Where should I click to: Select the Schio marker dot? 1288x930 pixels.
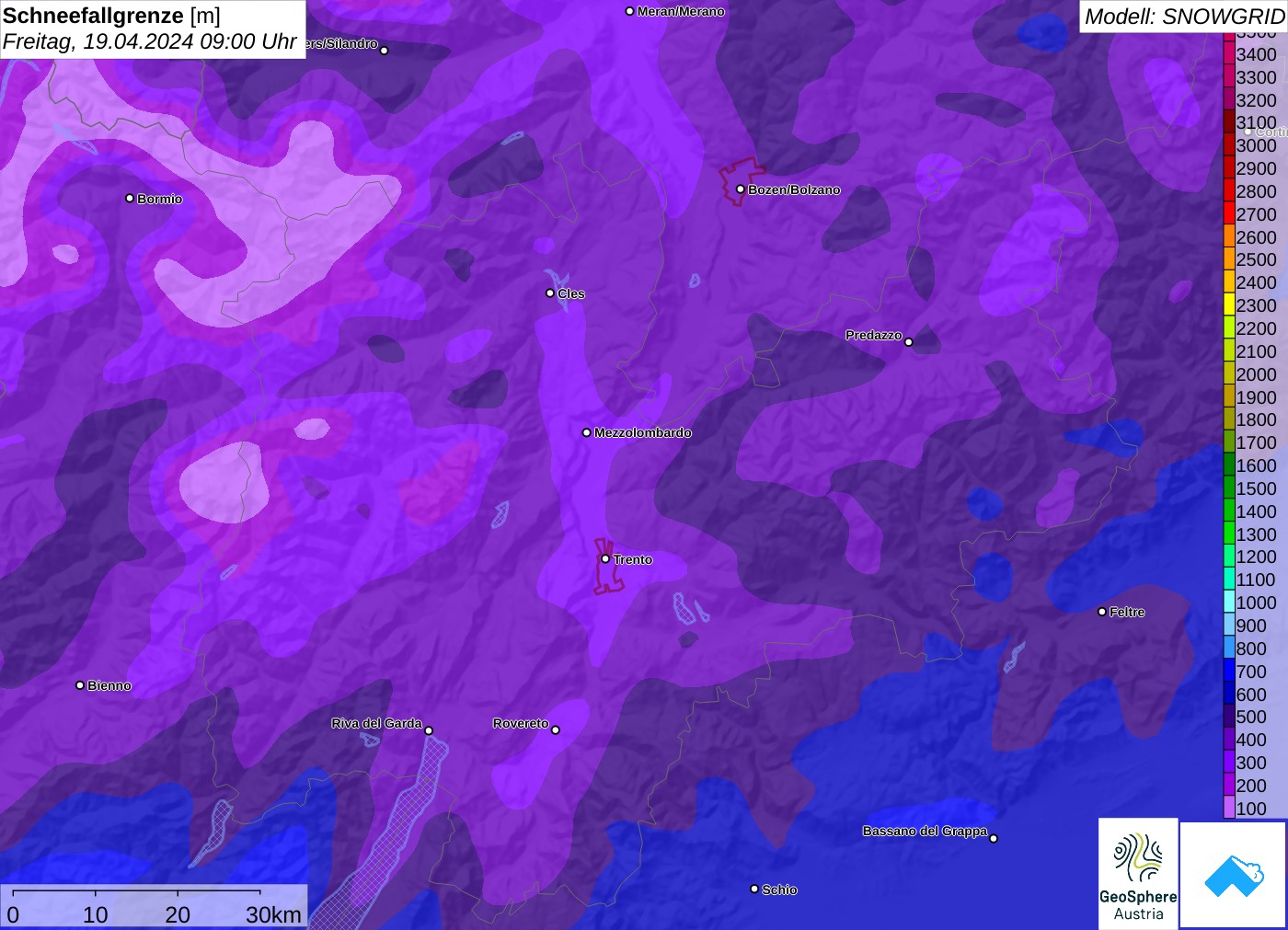[754, 889]
